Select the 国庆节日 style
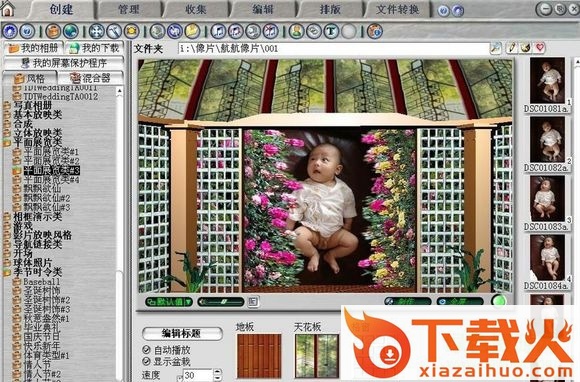The height and width of the screenshot is (382, 580). click(x=41, y=337)
